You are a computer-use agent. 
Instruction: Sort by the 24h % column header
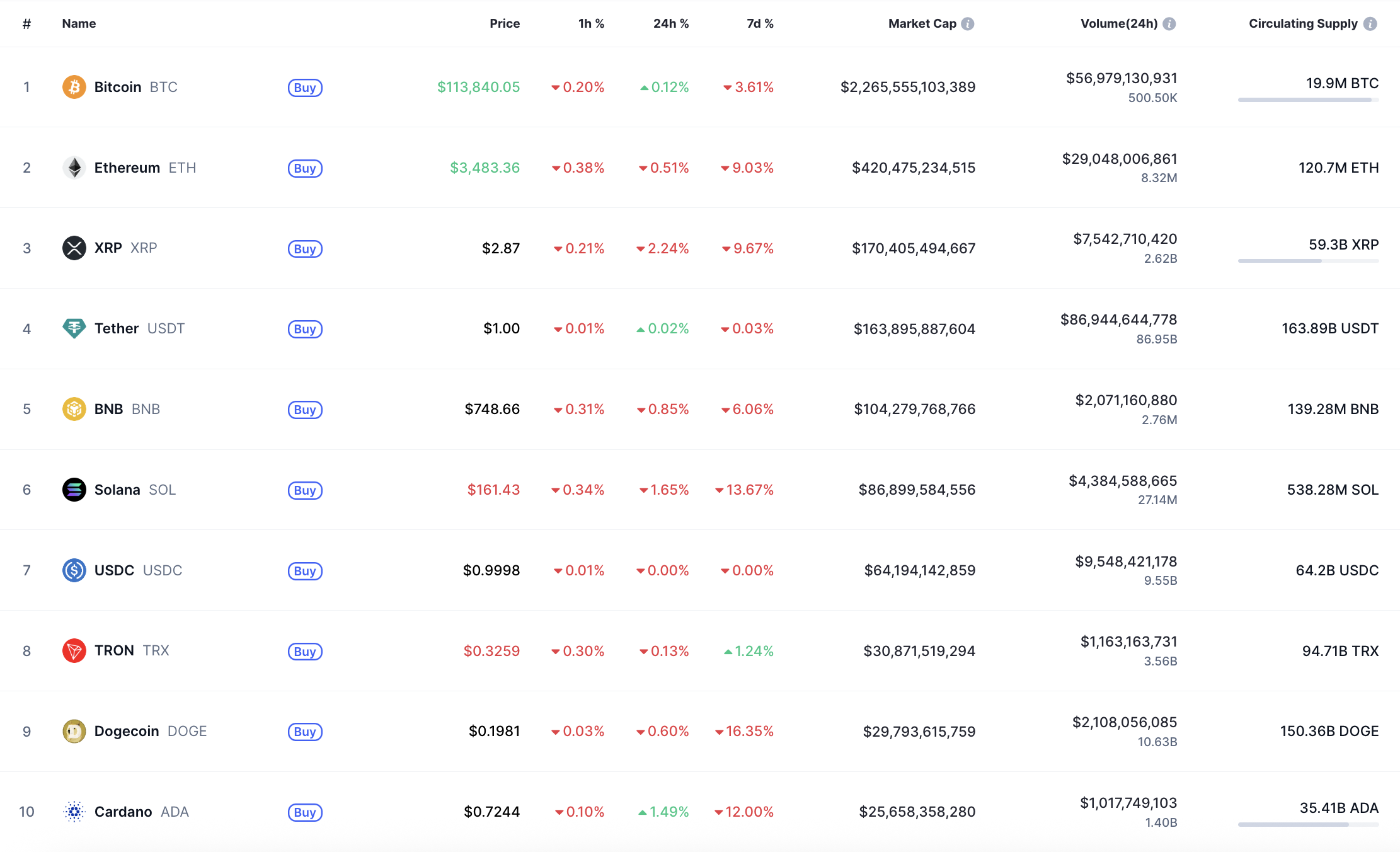click(x=670, y=24)
